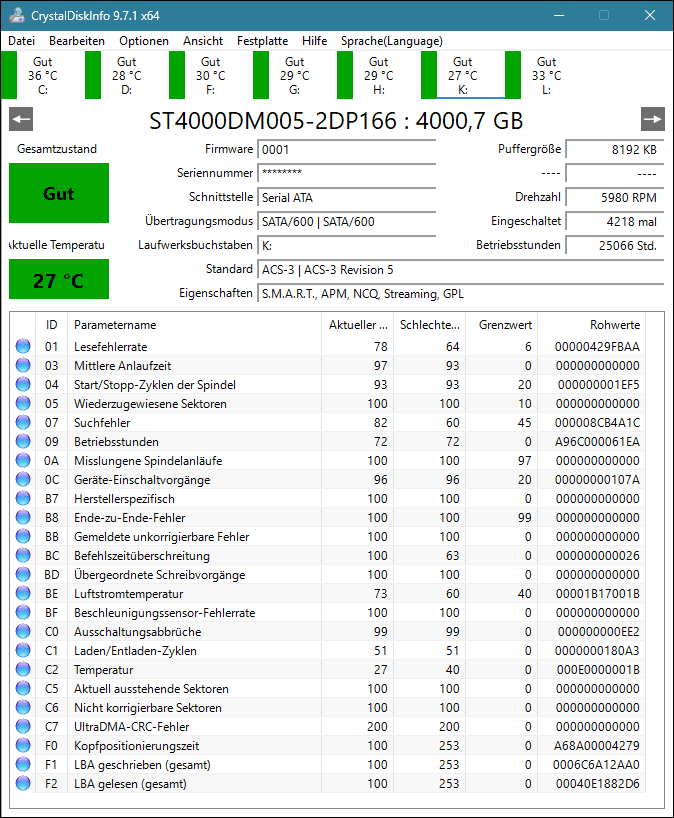The width and height of the screenshot is (674, 818).
Task: Click the Grenzwert column header
Action: [x=501, y=324]
